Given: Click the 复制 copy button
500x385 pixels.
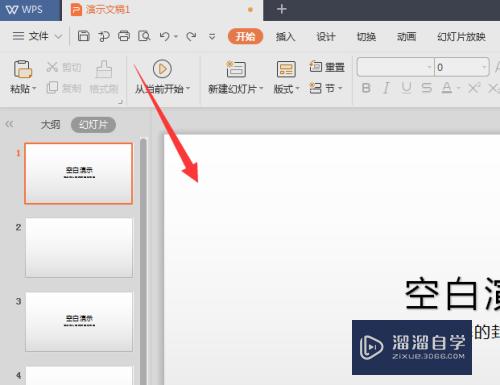Looking at the screenshot, I should tap(63, 88).
